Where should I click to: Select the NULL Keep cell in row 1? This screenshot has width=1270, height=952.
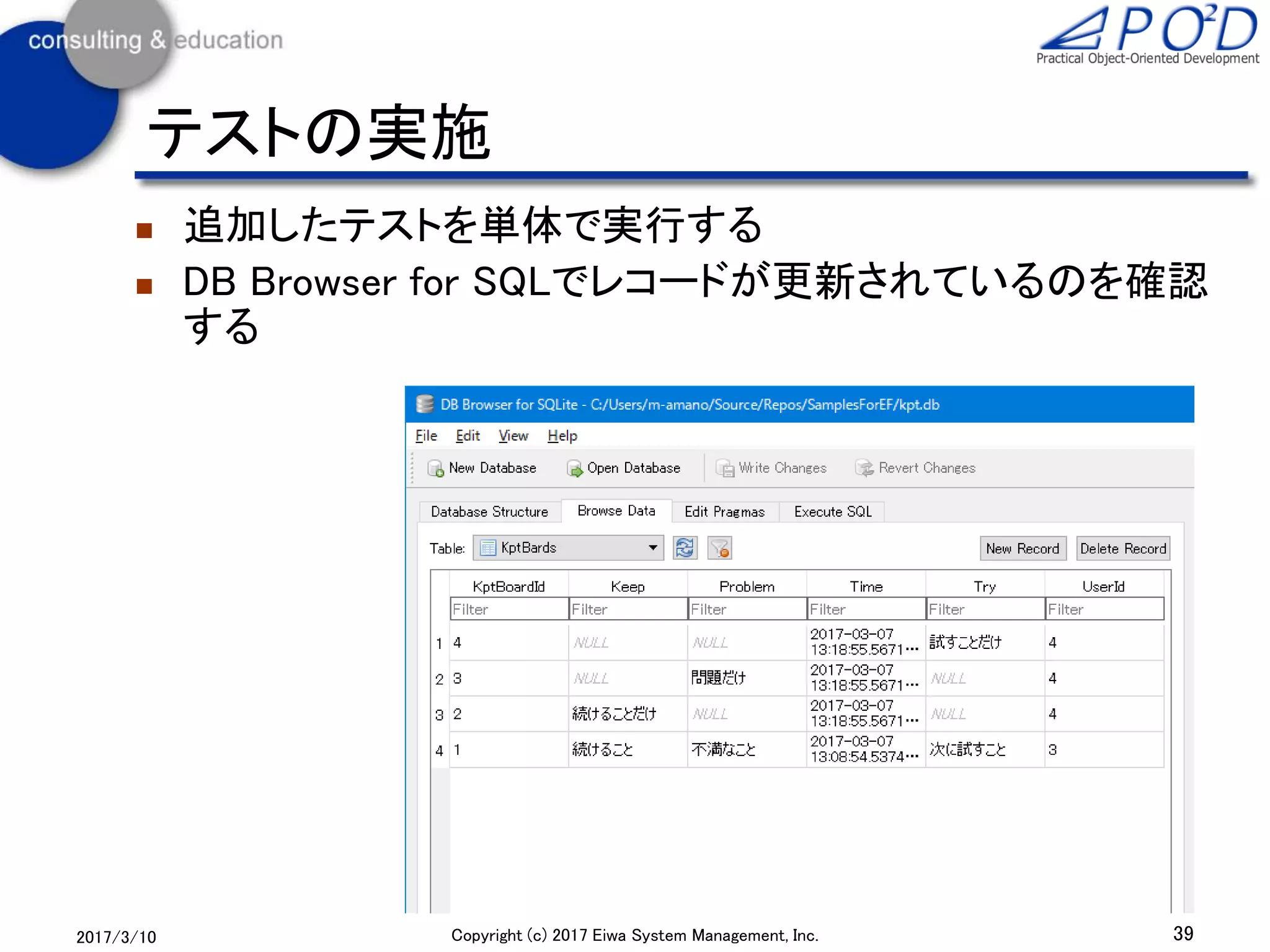click(628, 642)
